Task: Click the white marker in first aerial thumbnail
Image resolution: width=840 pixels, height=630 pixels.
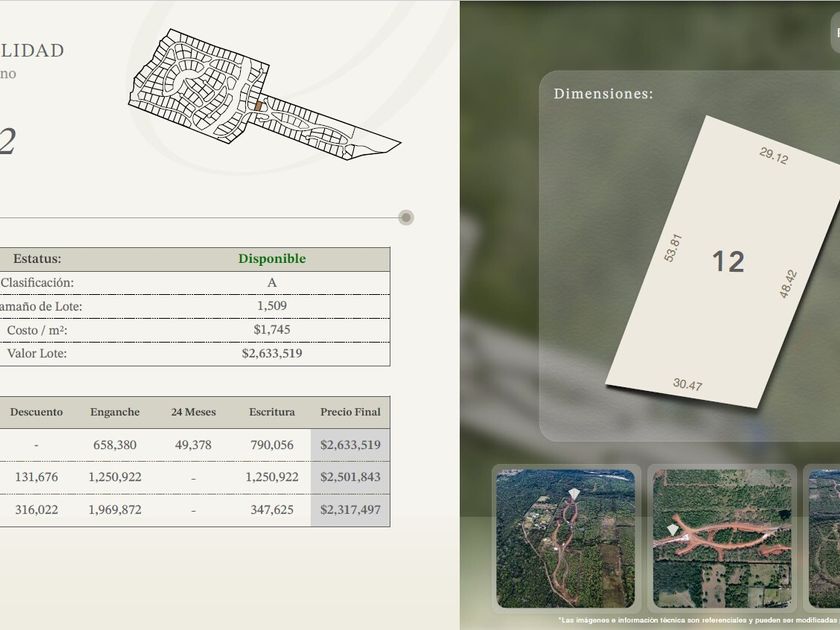Action: tap(574, 493)
